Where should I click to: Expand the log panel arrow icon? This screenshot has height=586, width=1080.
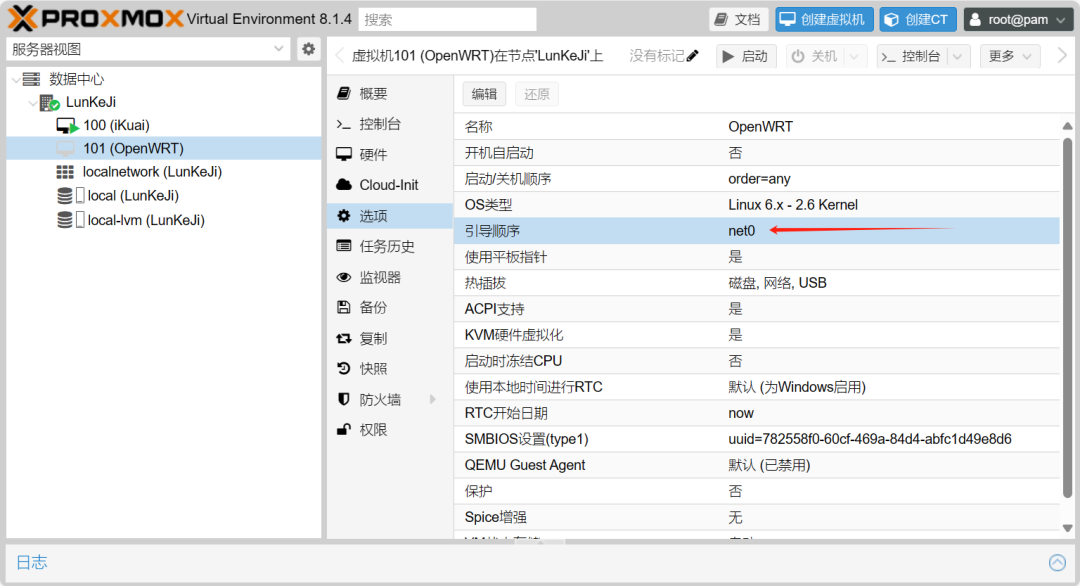pyautogui.click(x=1057, y=563)
